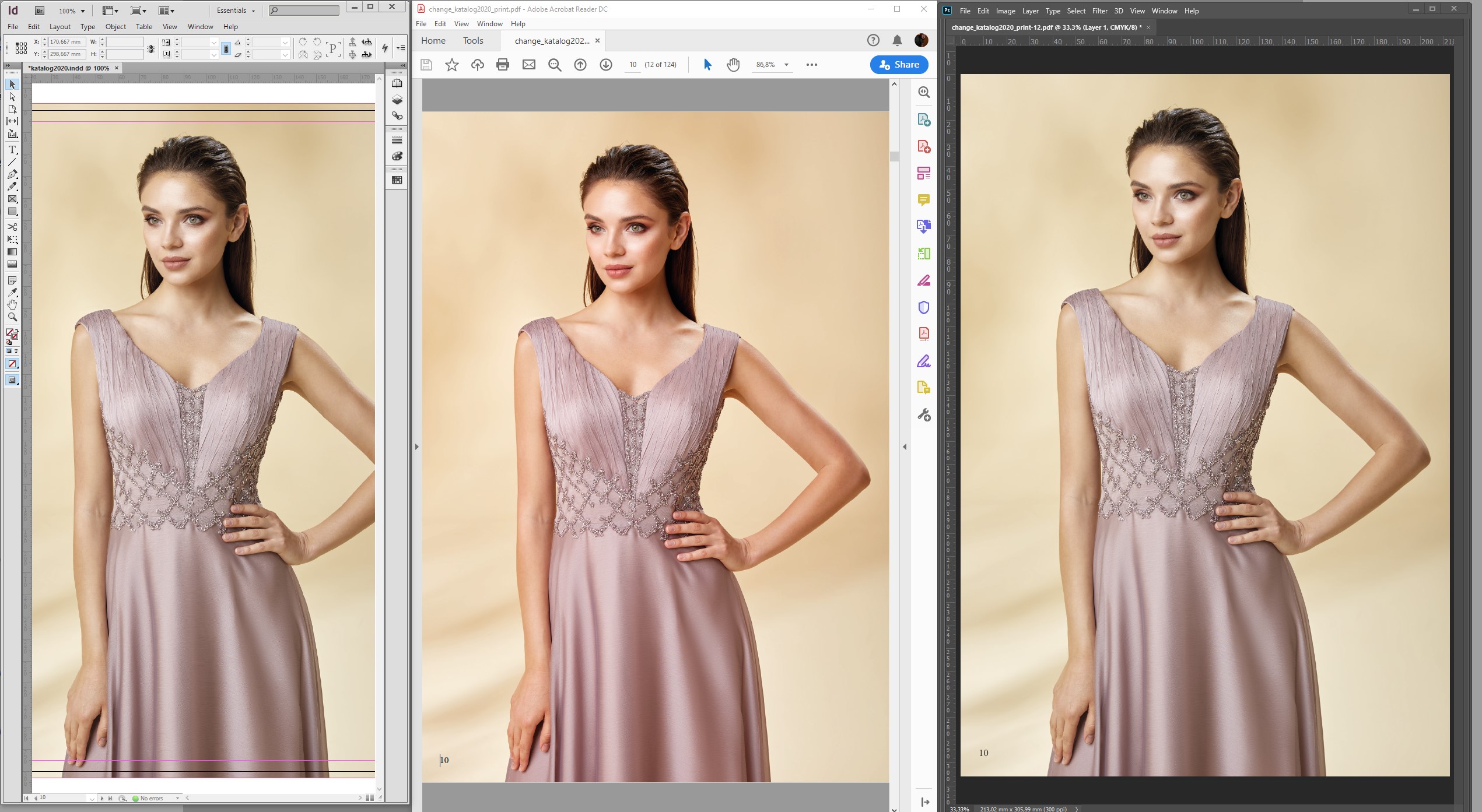
Task: Print the PDF from Acrobat's toolbar
Action: 503,65
